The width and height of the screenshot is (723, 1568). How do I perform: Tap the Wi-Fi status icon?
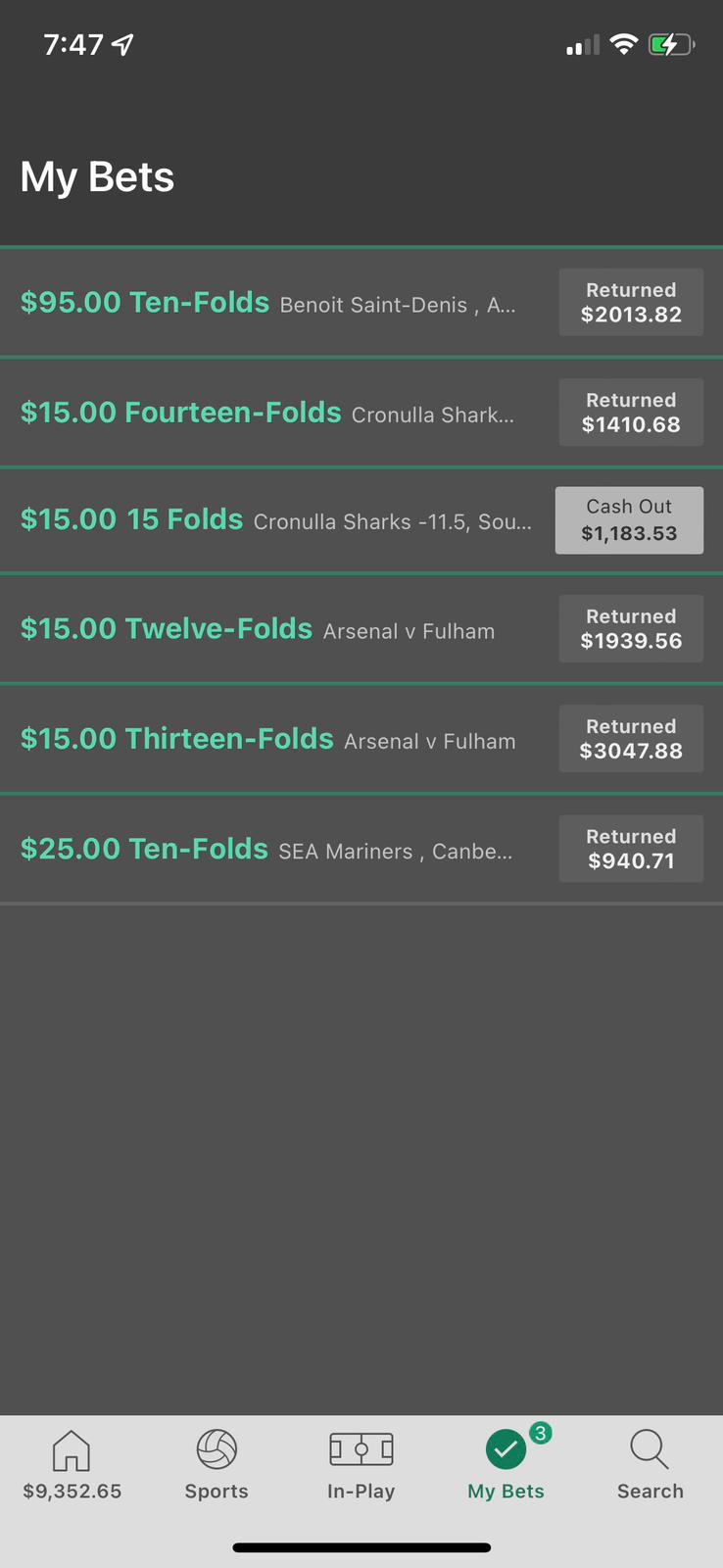(624, 44)
